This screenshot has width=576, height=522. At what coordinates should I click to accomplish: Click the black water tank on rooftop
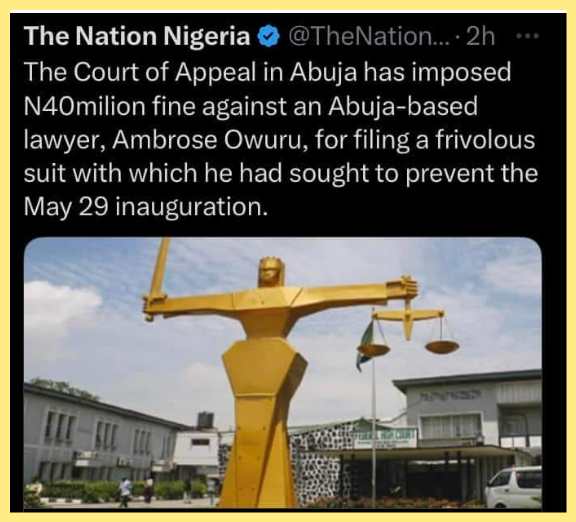tap(205, 421)
